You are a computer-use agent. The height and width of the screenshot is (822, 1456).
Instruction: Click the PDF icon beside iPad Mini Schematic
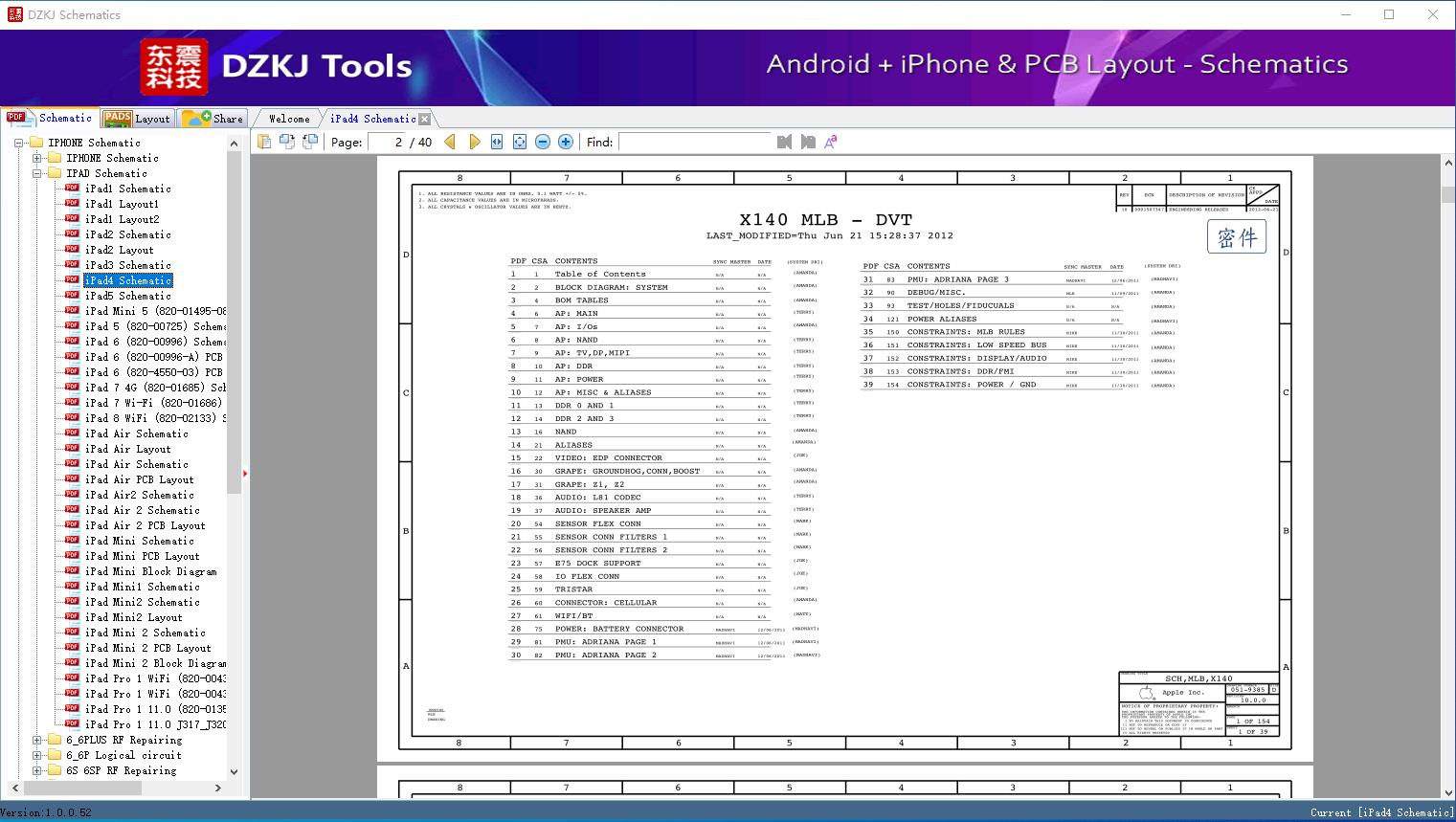coord(72,541)
